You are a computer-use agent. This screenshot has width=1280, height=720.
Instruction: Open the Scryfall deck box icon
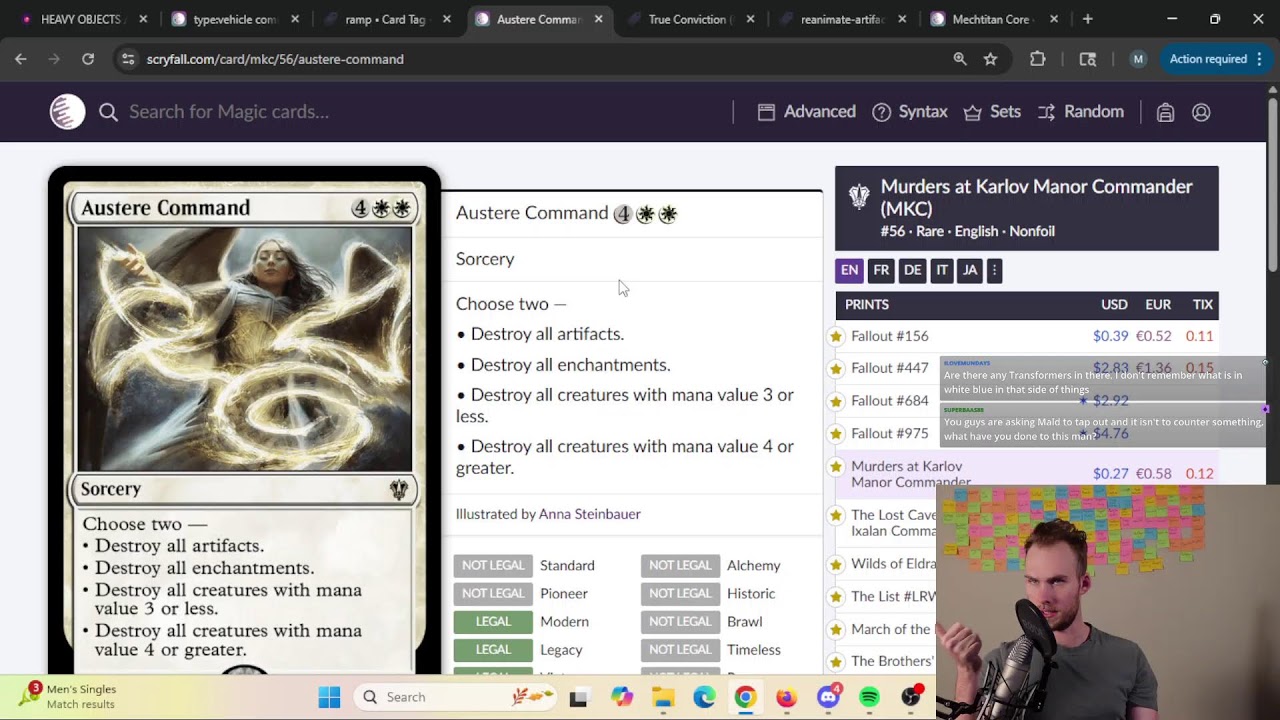[x=1165, y=112]
